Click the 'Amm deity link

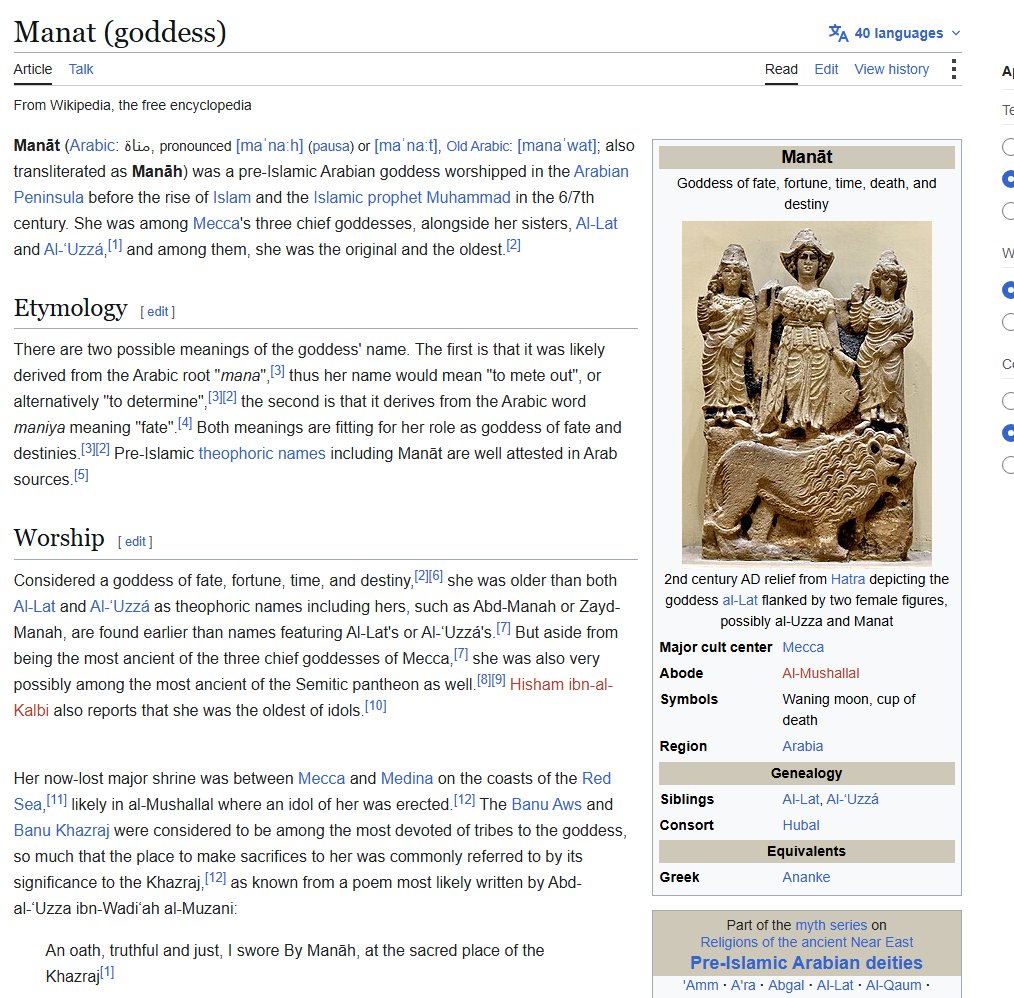click(x=700, y=985)
